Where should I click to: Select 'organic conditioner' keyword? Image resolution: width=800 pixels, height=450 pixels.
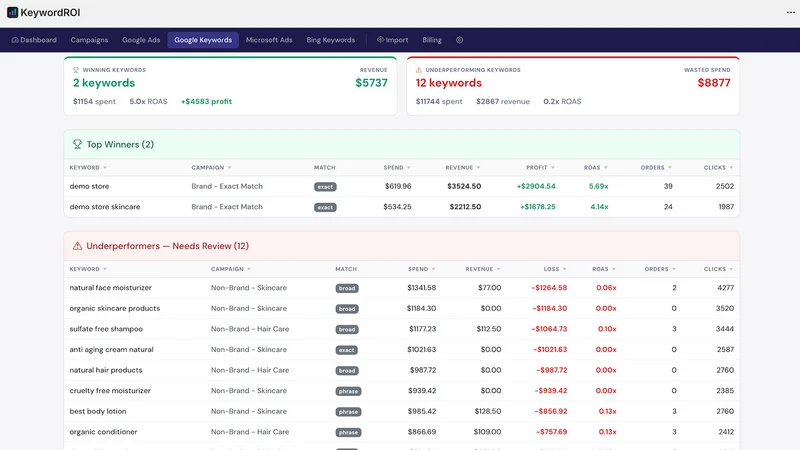(104, 432)
